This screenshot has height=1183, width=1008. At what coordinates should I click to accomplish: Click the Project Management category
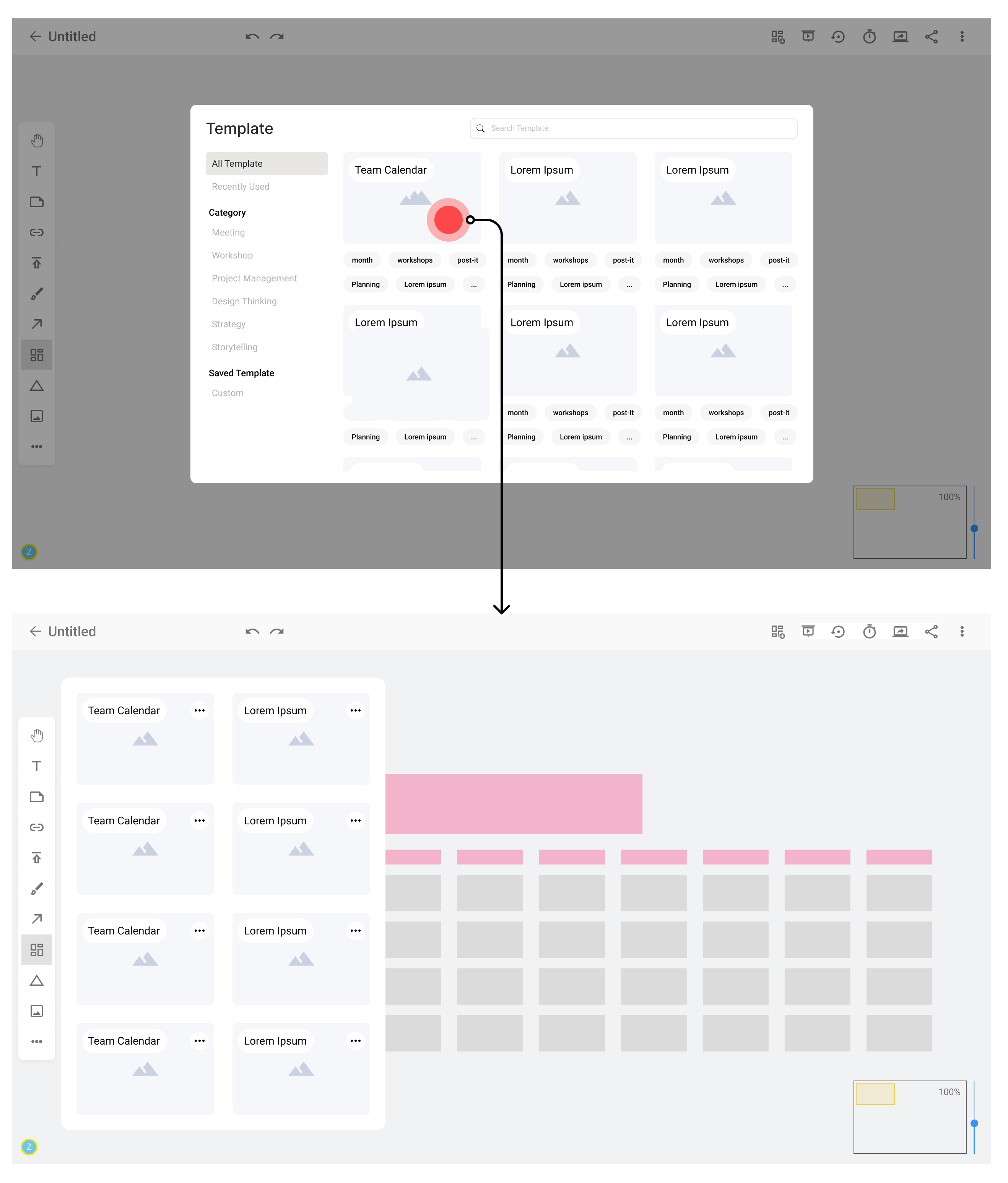(254, 279)
